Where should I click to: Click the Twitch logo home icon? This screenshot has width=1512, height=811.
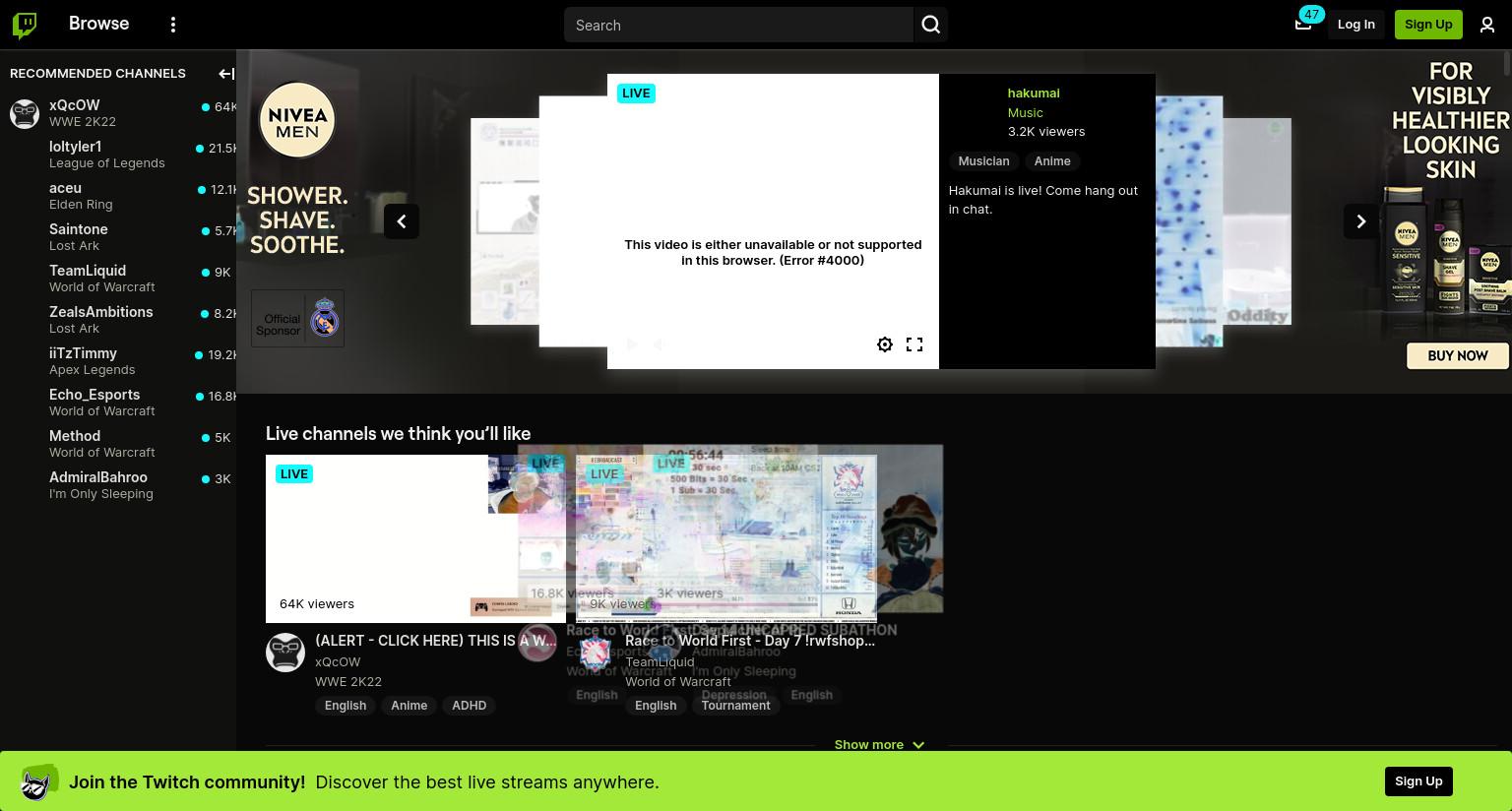point(25,25)
